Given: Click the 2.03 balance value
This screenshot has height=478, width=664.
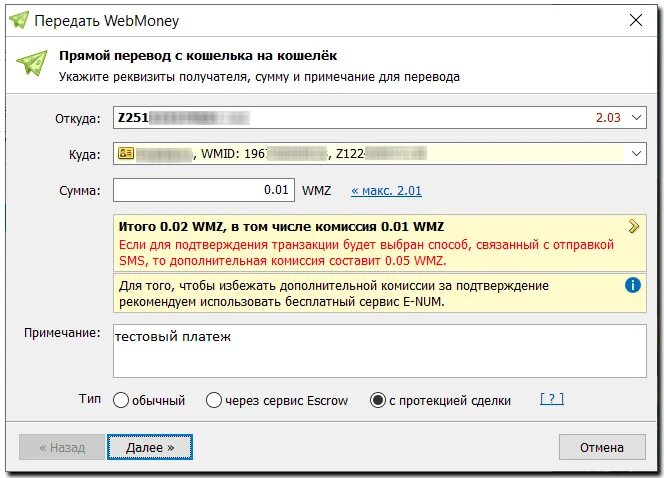Looking at the screenshot, I should [608, 118].
